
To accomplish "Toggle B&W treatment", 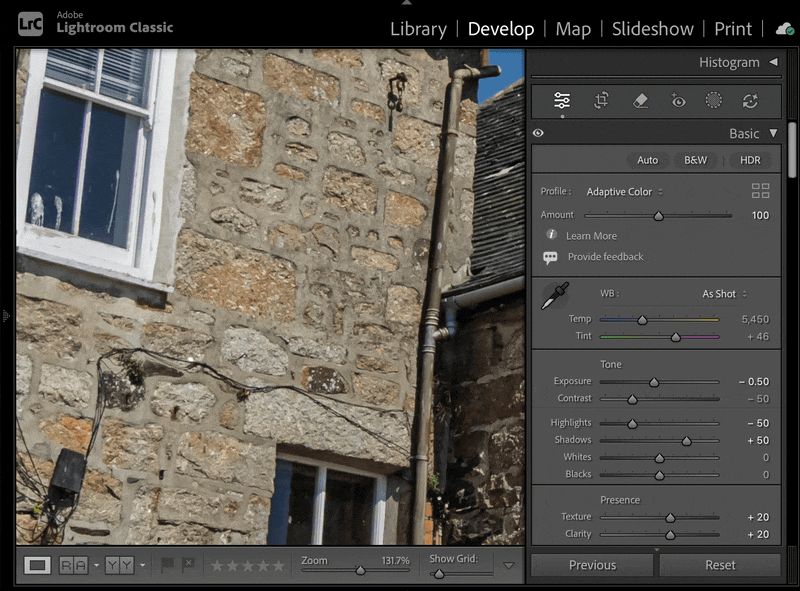I will pyautogui.click(x=695, y=160).
